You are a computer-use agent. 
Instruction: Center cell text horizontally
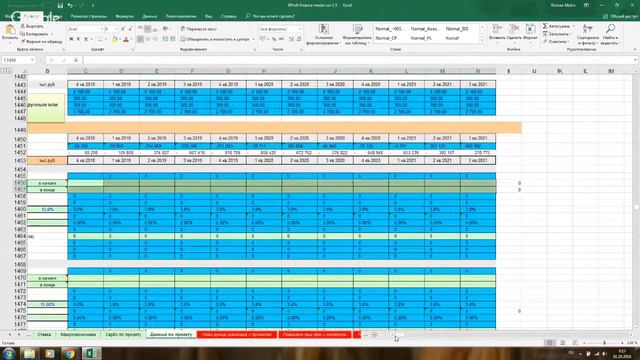click(148, 39)
